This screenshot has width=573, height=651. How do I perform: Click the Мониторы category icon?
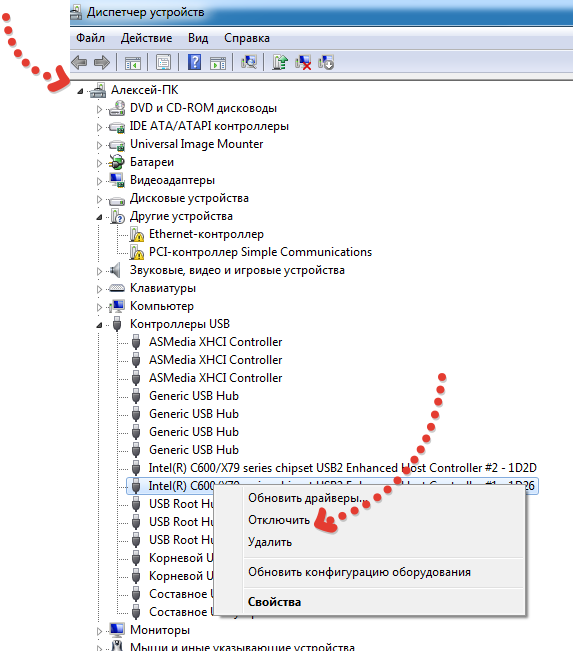117,630
